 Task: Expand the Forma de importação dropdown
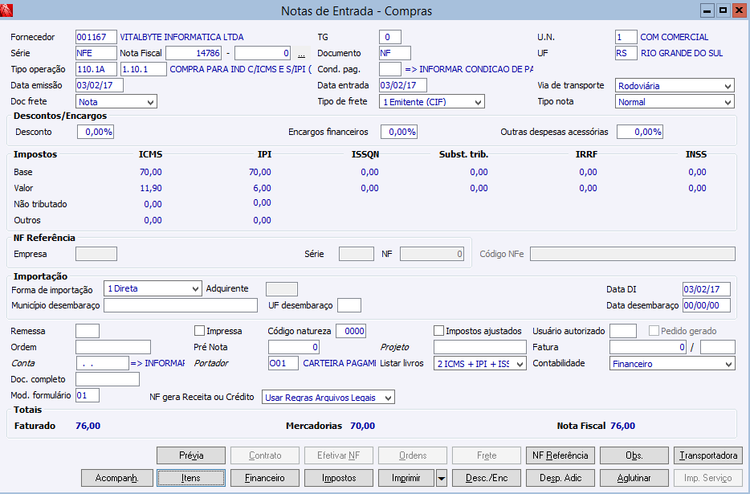point(153,289)
